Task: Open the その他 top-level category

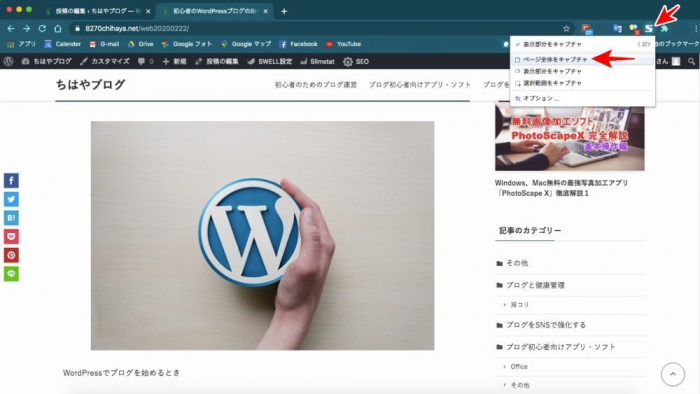Action: point(517,263)
